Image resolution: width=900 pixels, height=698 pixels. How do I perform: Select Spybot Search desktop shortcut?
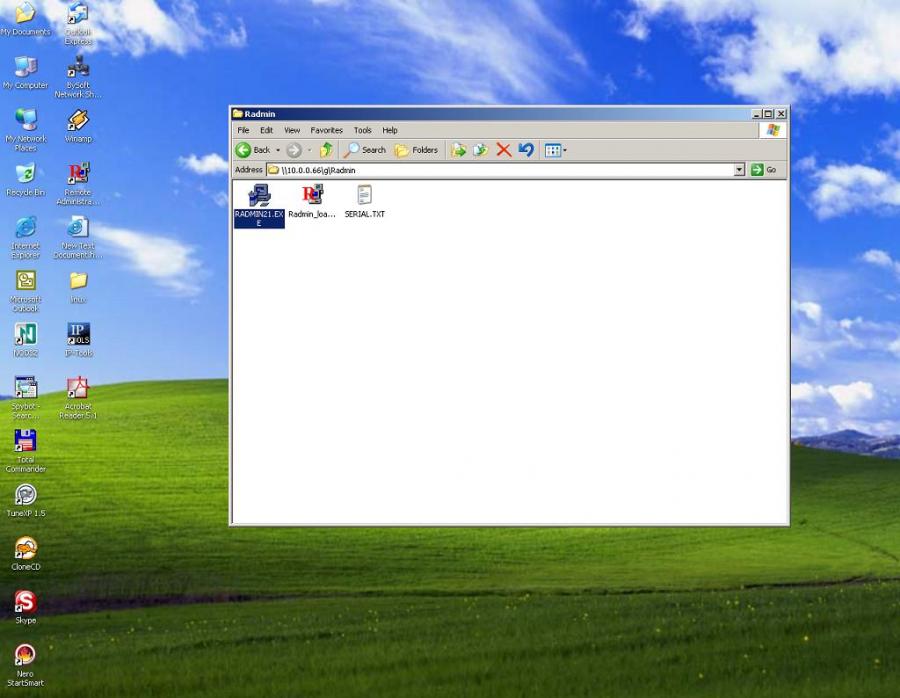pos(26,397)
